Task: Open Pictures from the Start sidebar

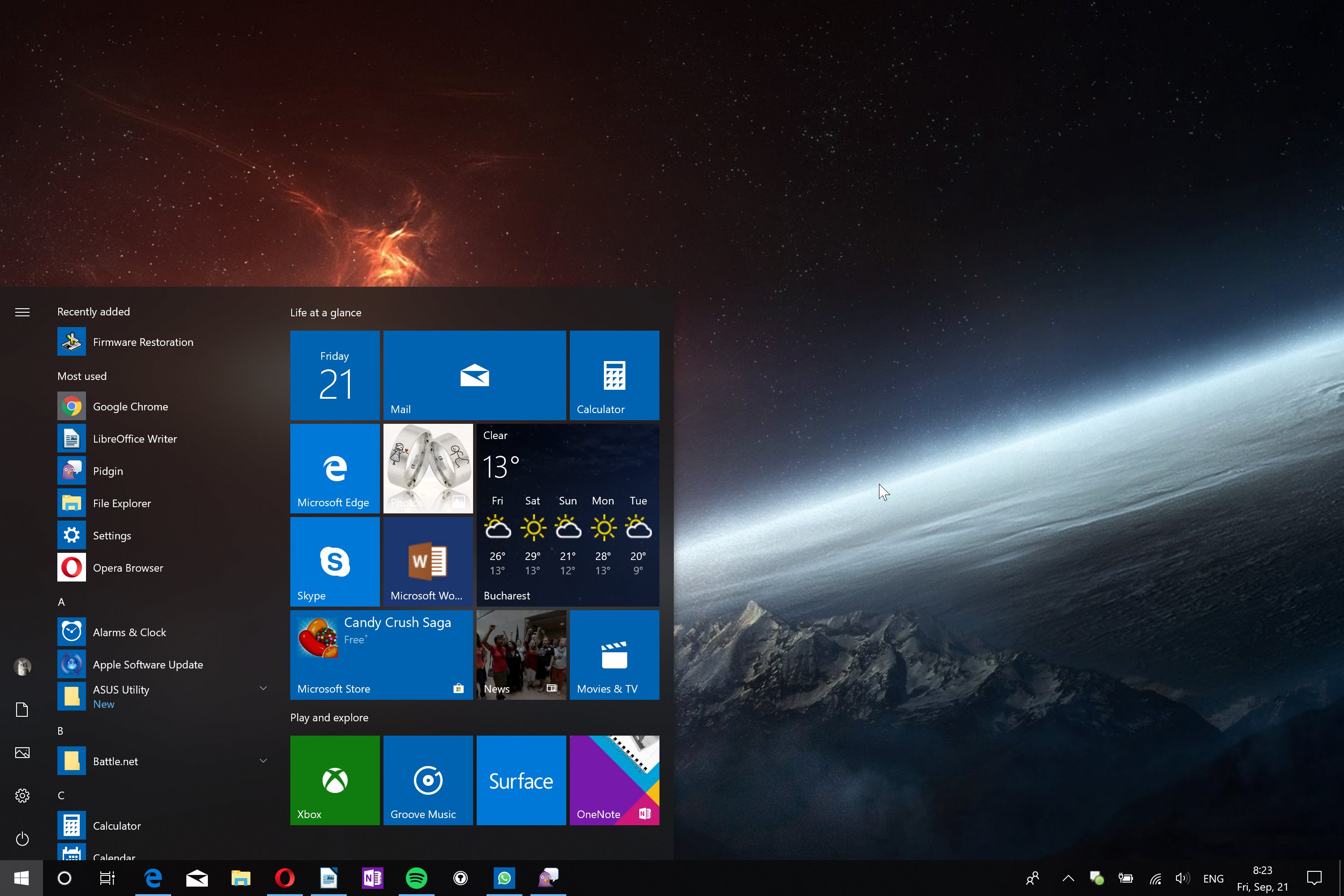Action: pos(22,753)
